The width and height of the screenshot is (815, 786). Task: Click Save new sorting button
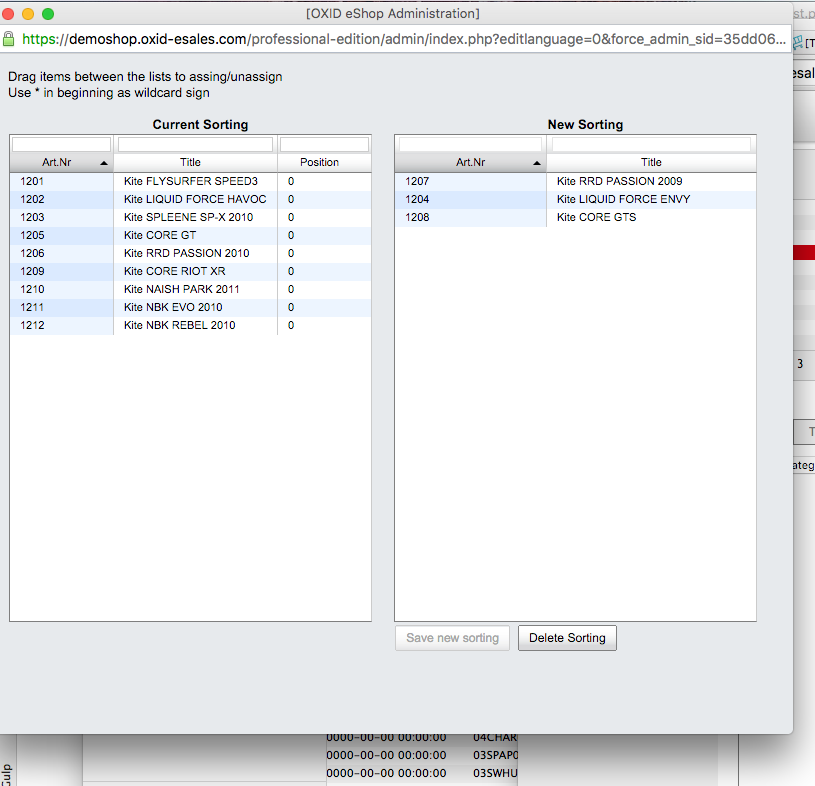click(452, 638)
